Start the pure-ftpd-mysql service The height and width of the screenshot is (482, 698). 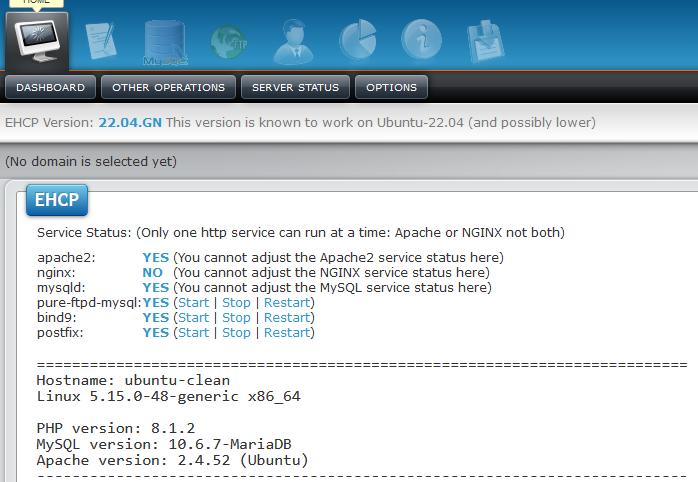coord(194,303)
